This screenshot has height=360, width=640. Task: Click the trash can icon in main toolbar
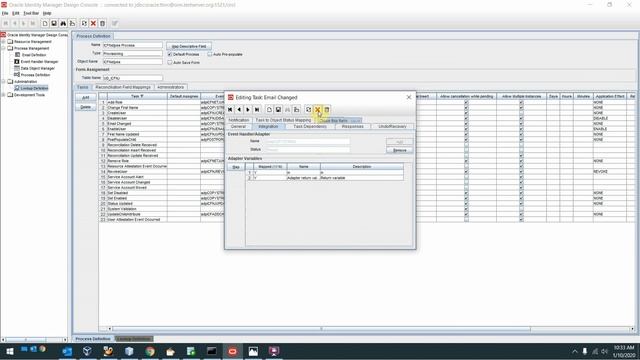pyautogui.click(x=102, y=23)
